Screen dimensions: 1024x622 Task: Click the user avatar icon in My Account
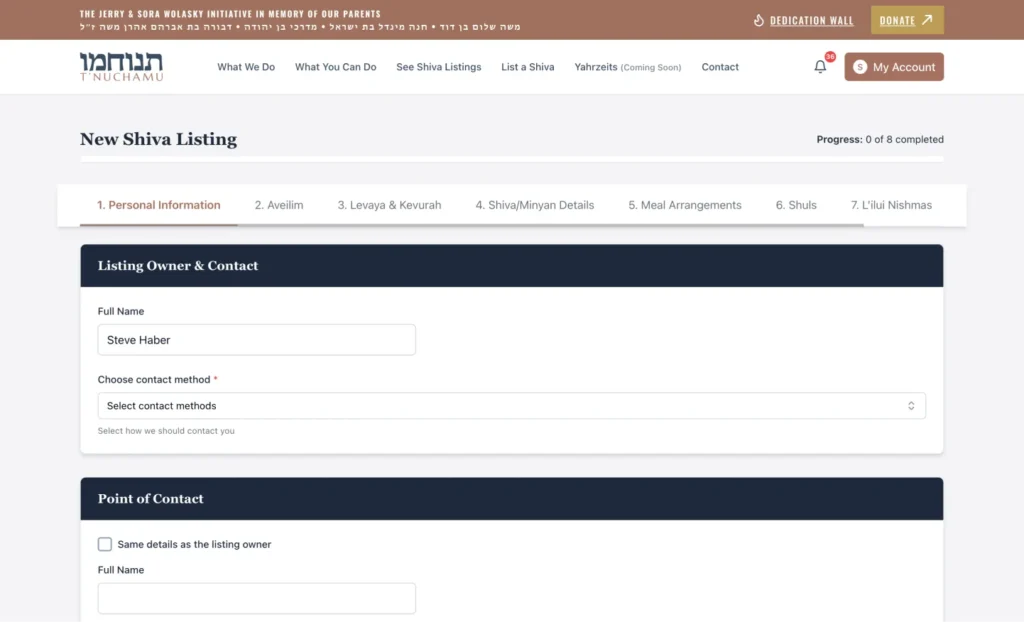pos(860,67)
